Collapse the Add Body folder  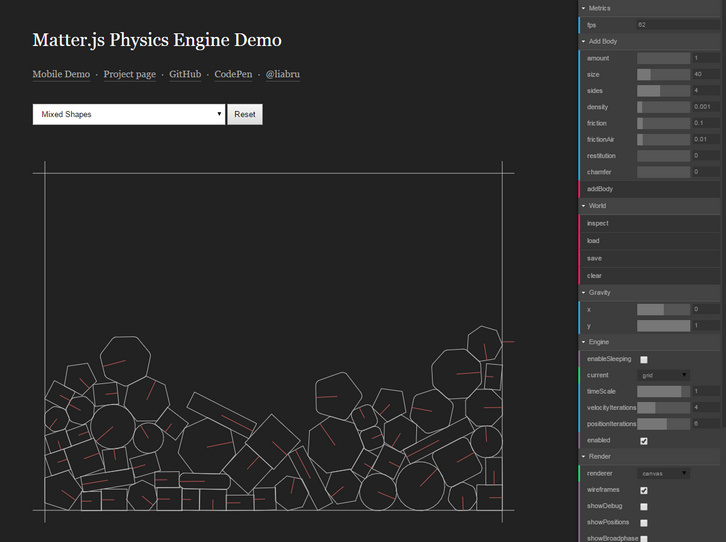pos(603,41)
